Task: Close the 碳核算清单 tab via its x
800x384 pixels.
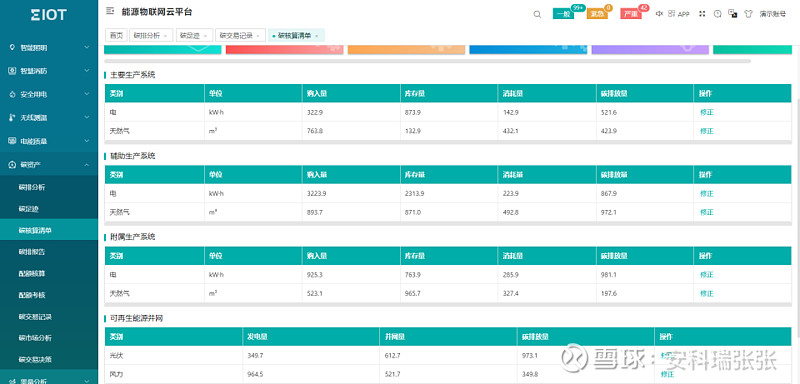Action: tap(317, 36)
